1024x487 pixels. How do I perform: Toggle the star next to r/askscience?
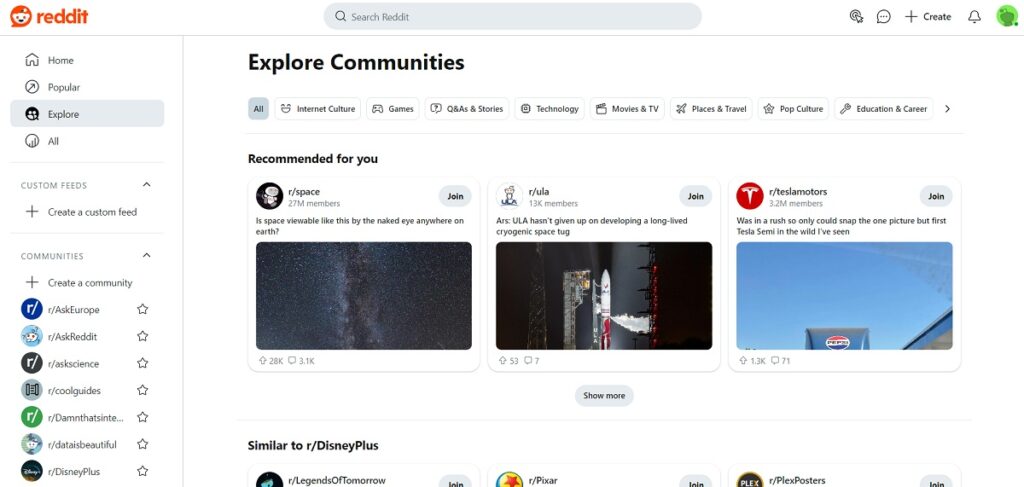(x=142, y=364)
